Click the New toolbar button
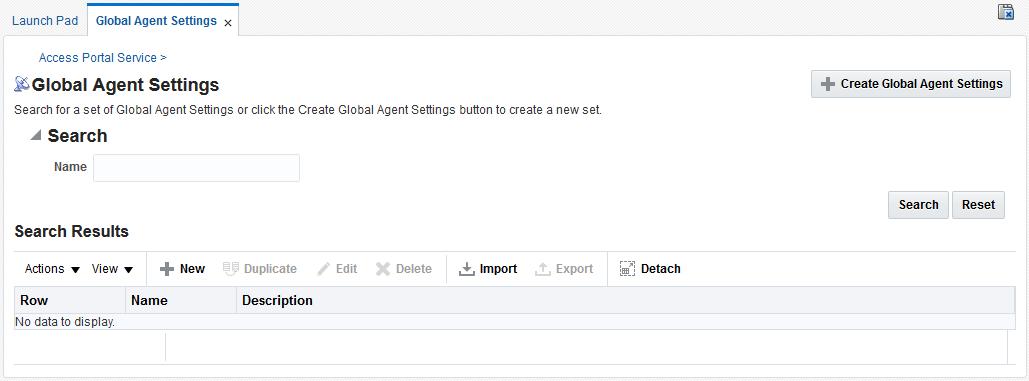Screen dimensions: 1029x381 point(182,269)
